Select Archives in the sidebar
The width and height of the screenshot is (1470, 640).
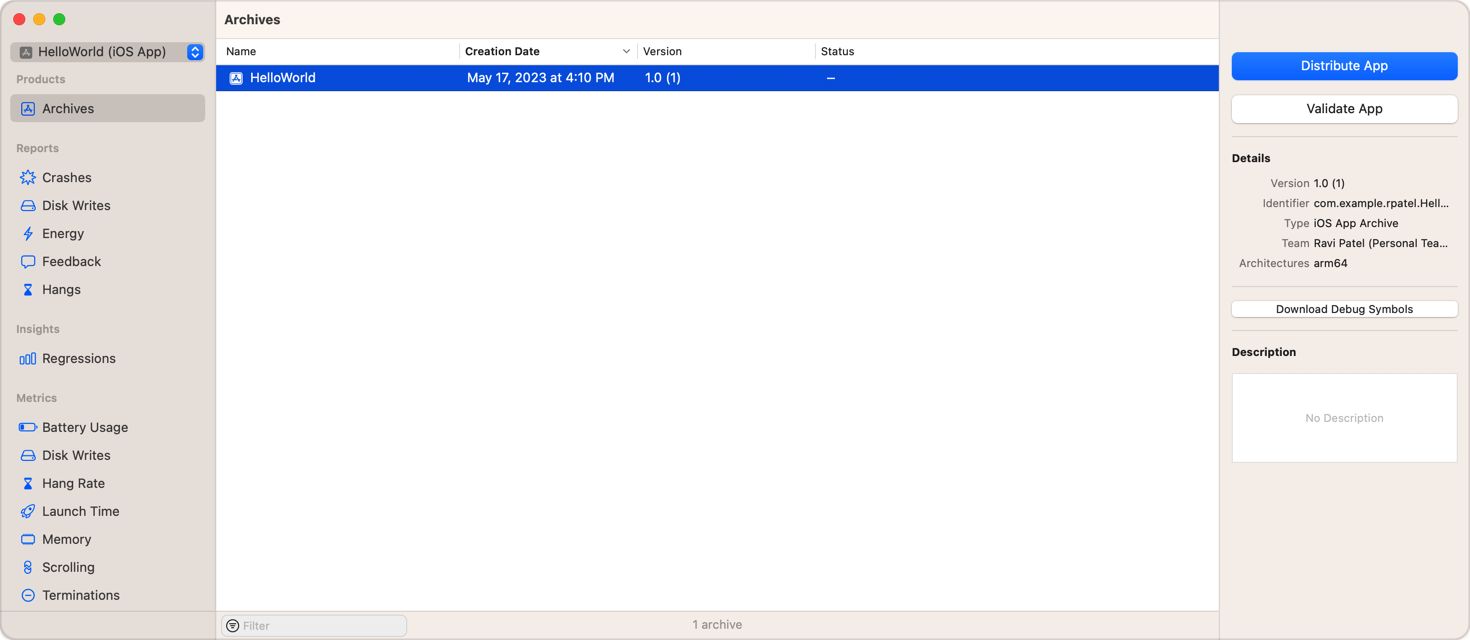108,108
